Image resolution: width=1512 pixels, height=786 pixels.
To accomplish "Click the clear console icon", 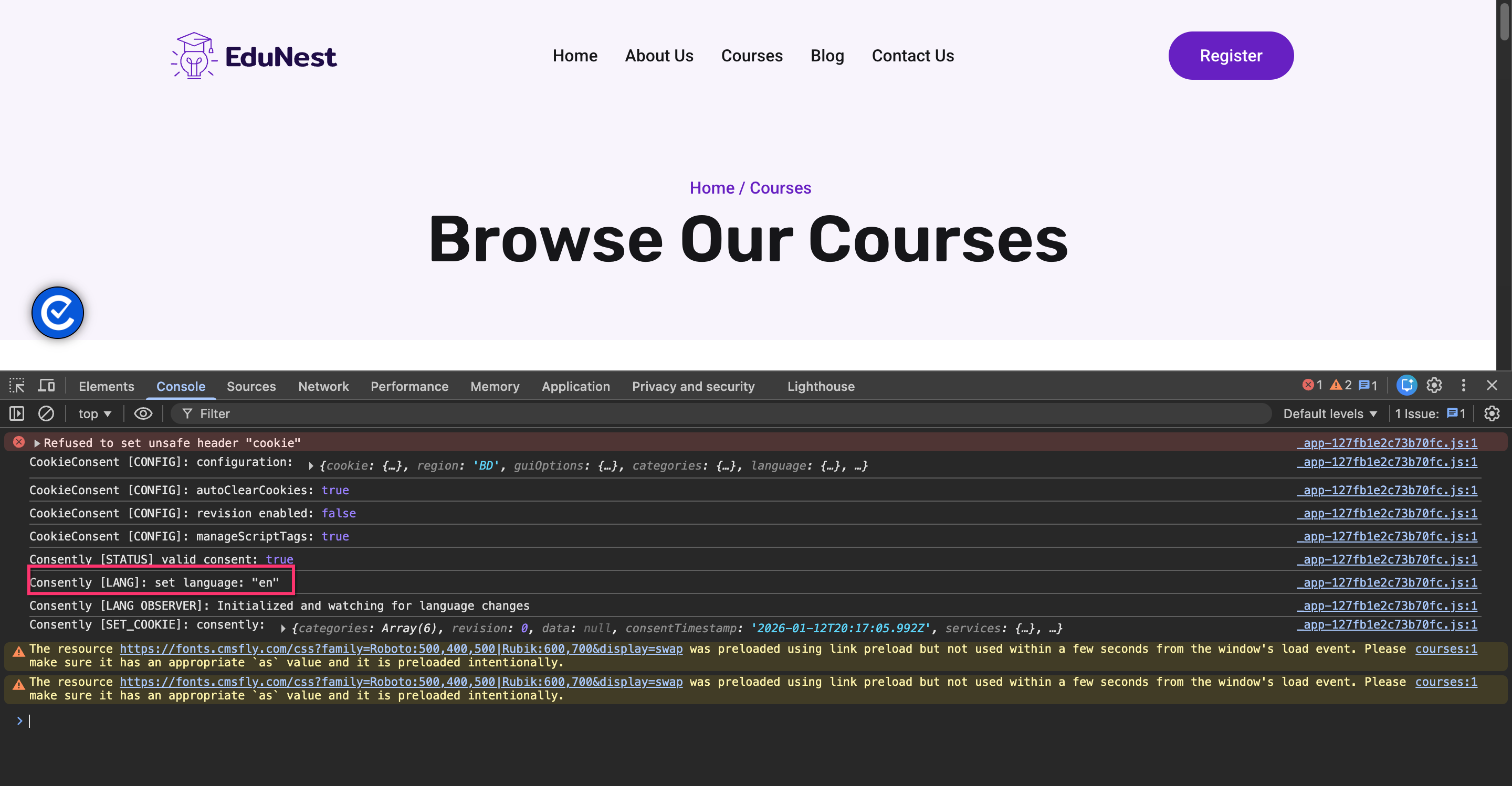I will coord(46,413).
